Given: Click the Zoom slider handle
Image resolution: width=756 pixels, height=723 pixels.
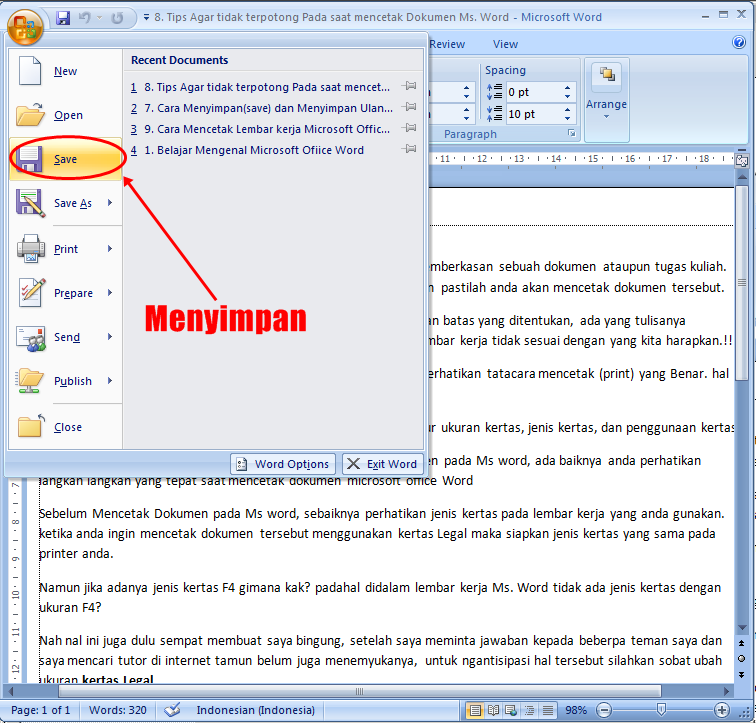Looking at the screenshot, I should click(x=662, y=709).
